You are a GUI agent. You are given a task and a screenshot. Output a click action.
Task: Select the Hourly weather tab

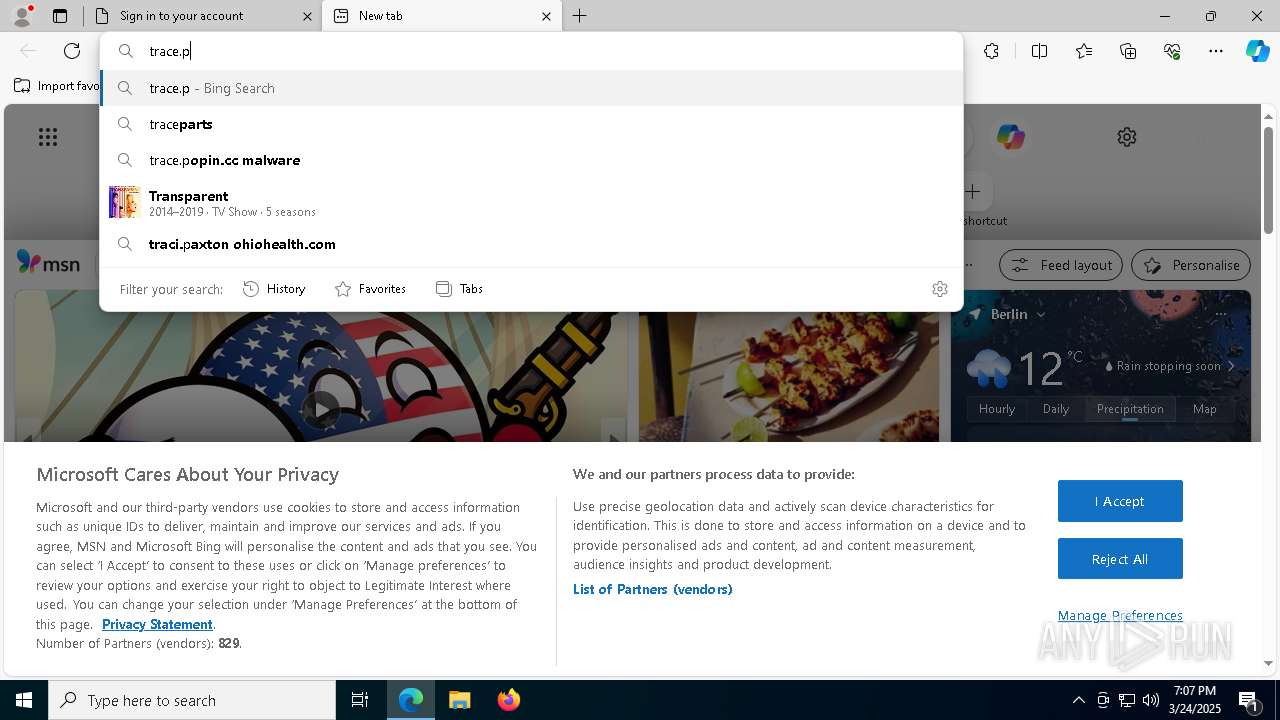coord(997,409)
